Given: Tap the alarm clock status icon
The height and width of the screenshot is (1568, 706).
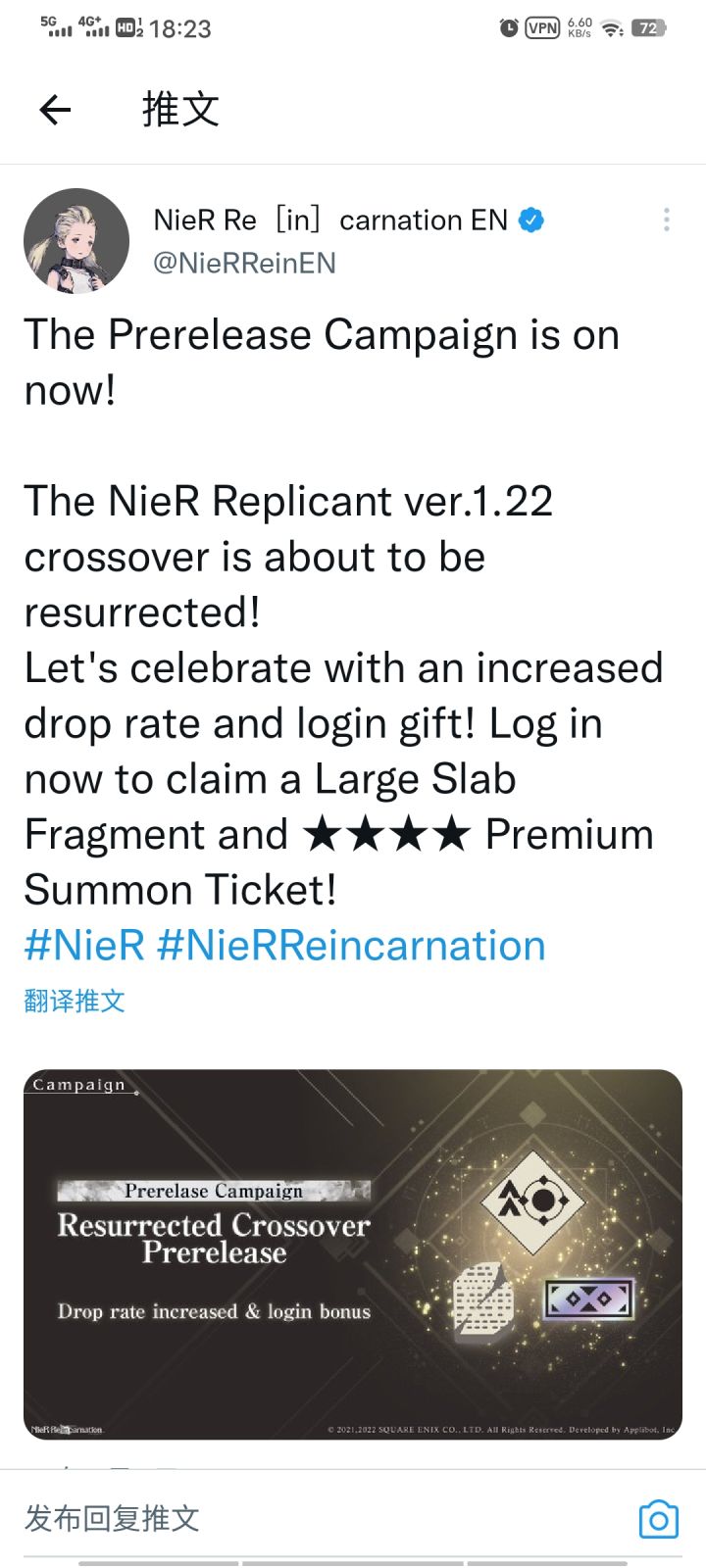Looking at the screenshot, I should (509, 27).
